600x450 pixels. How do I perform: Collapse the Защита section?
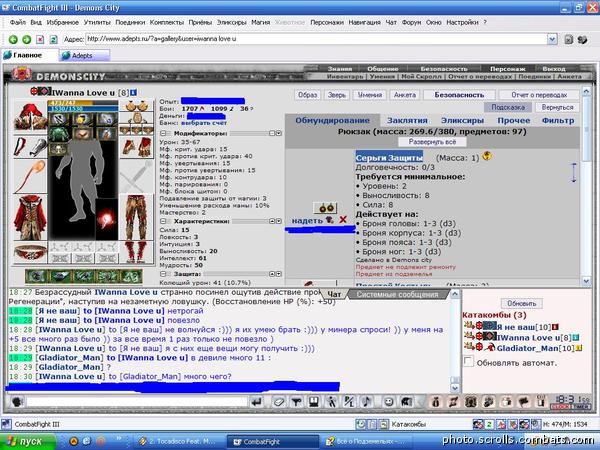(163, 274)
